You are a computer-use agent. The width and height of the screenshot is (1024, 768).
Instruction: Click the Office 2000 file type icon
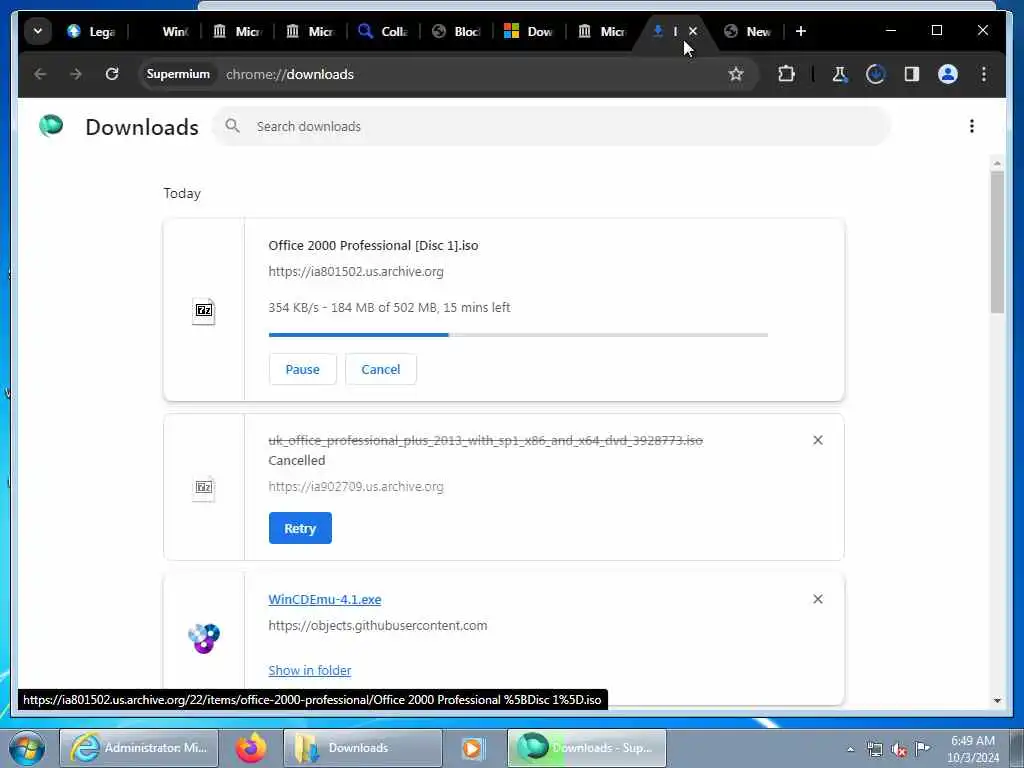coord(204,310)
